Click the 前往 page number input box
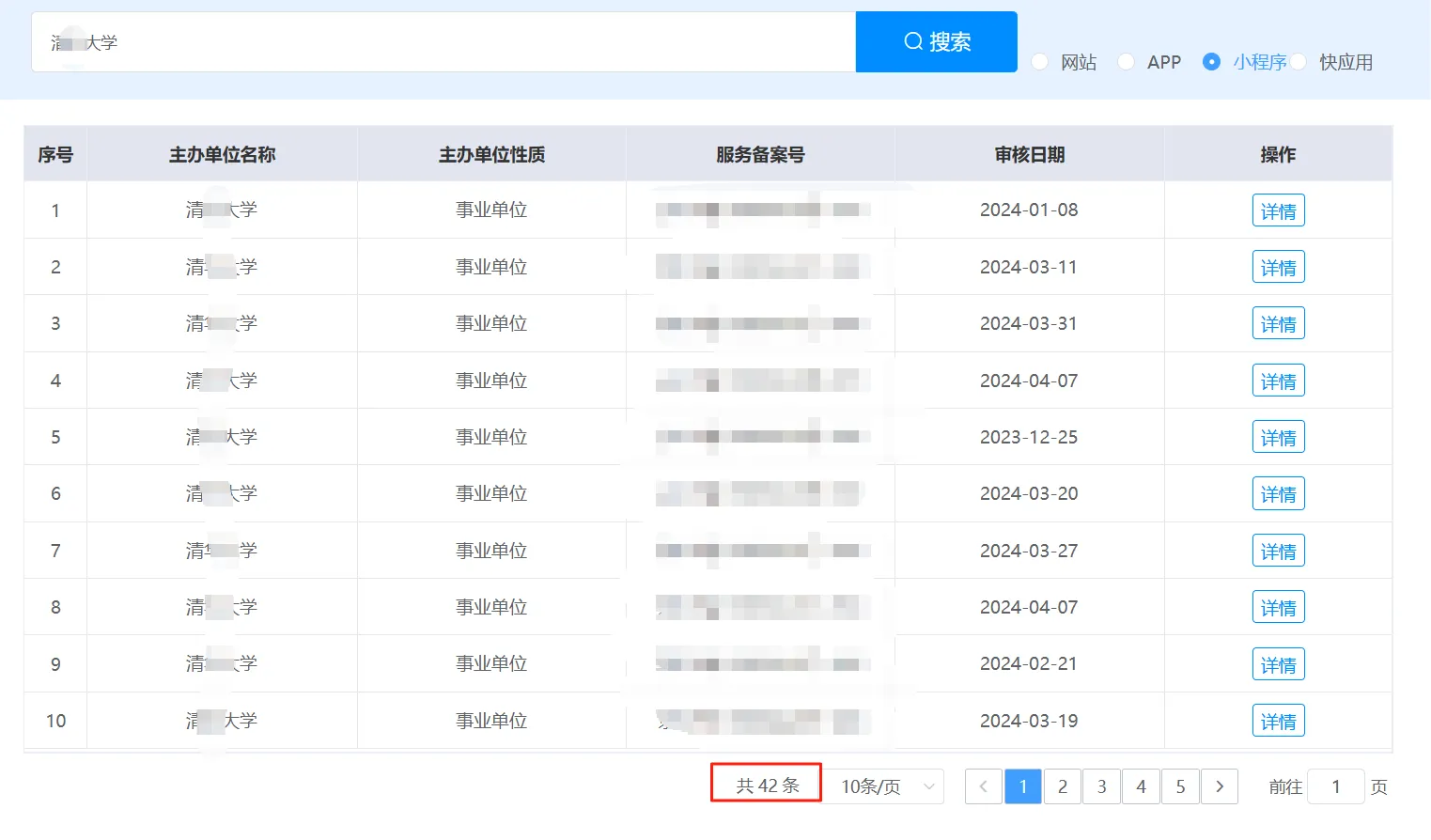This screenshot has height=840, width=1431. [x=1335, y=786]
